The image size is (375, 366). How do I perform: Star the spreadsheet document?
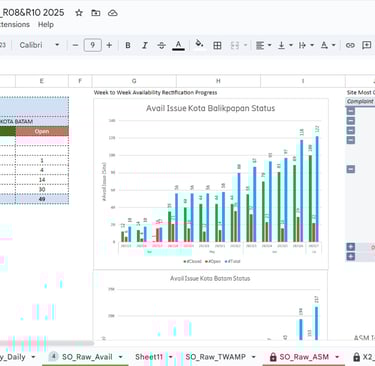coord(79,13)
